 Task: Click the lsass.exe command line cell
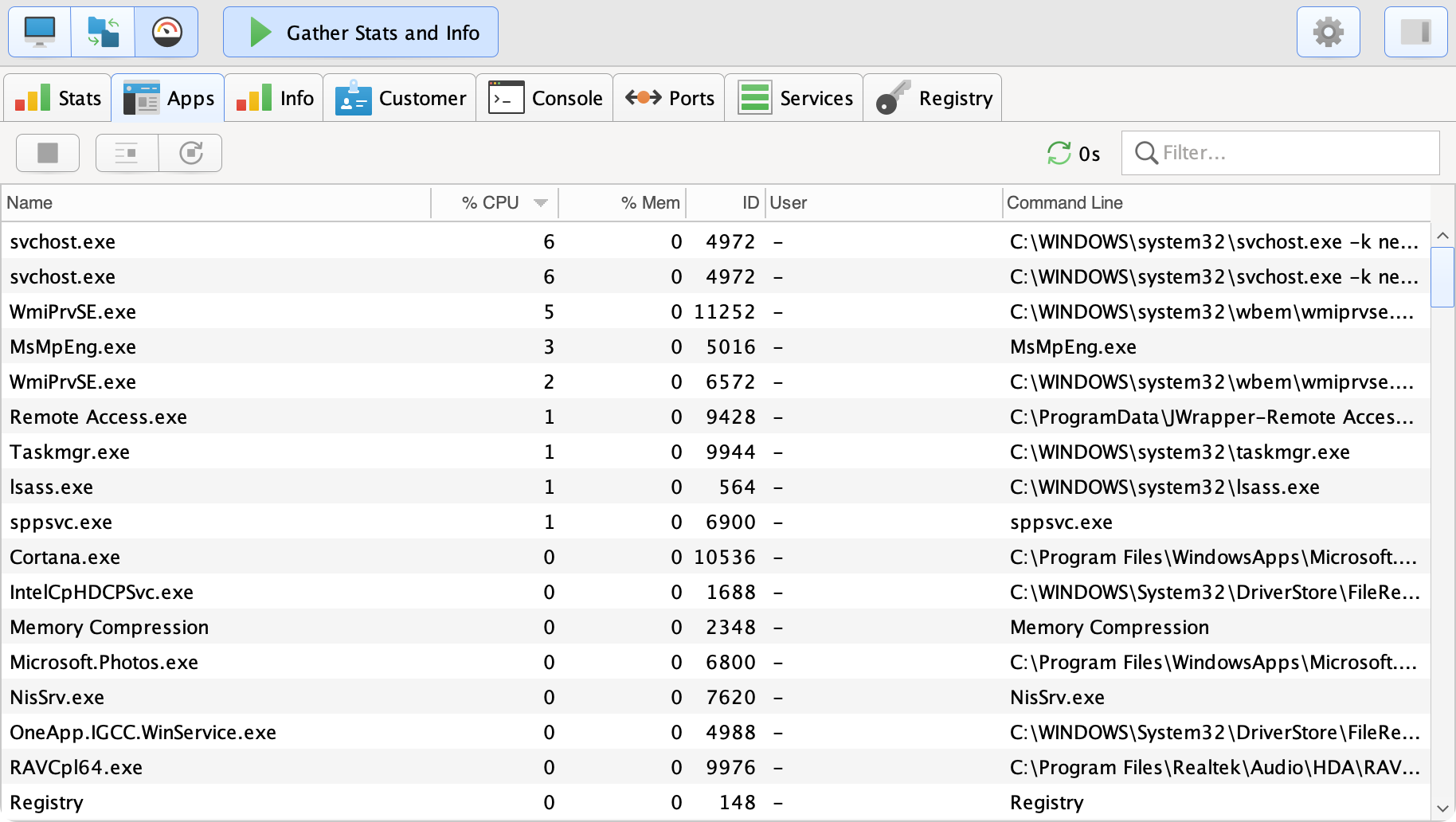[1164, 487]
